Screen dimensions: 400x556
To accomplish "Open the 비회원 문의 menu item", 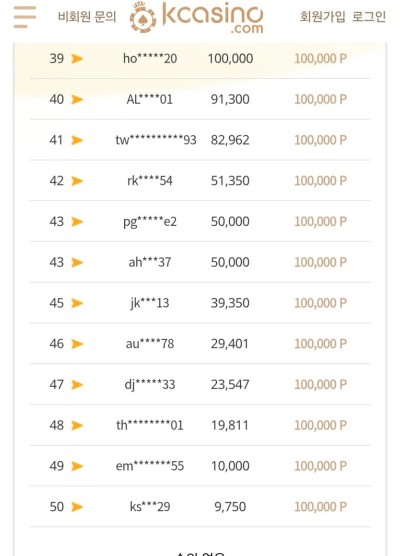I will [87, 17].
